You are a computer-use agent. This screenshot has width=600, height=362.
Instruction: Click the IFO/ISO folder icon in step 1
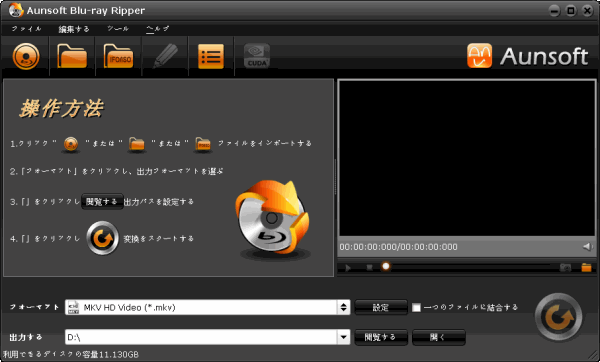tap(203, 144)
